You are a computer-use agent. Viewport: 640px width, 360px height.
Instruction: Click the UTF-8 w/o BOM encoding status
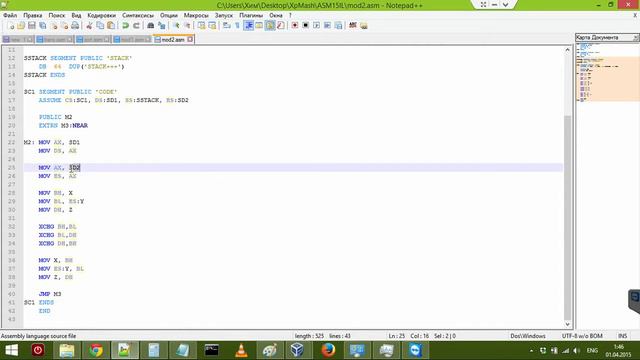[582, 336]
